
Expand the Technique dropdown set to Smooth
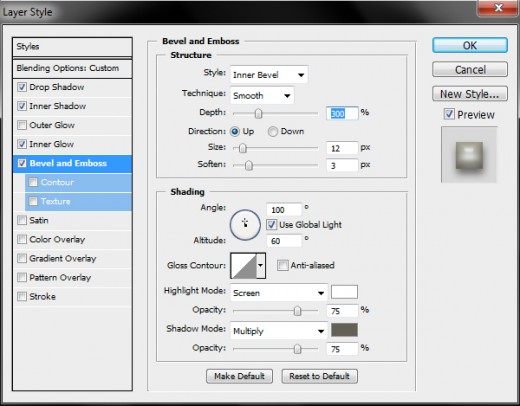point(262,96)
